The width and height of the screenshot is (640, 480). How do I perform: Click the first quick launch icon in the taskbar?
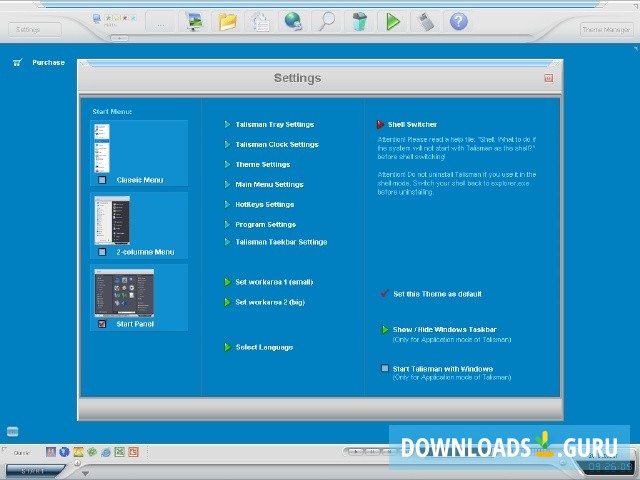(51, 452)
